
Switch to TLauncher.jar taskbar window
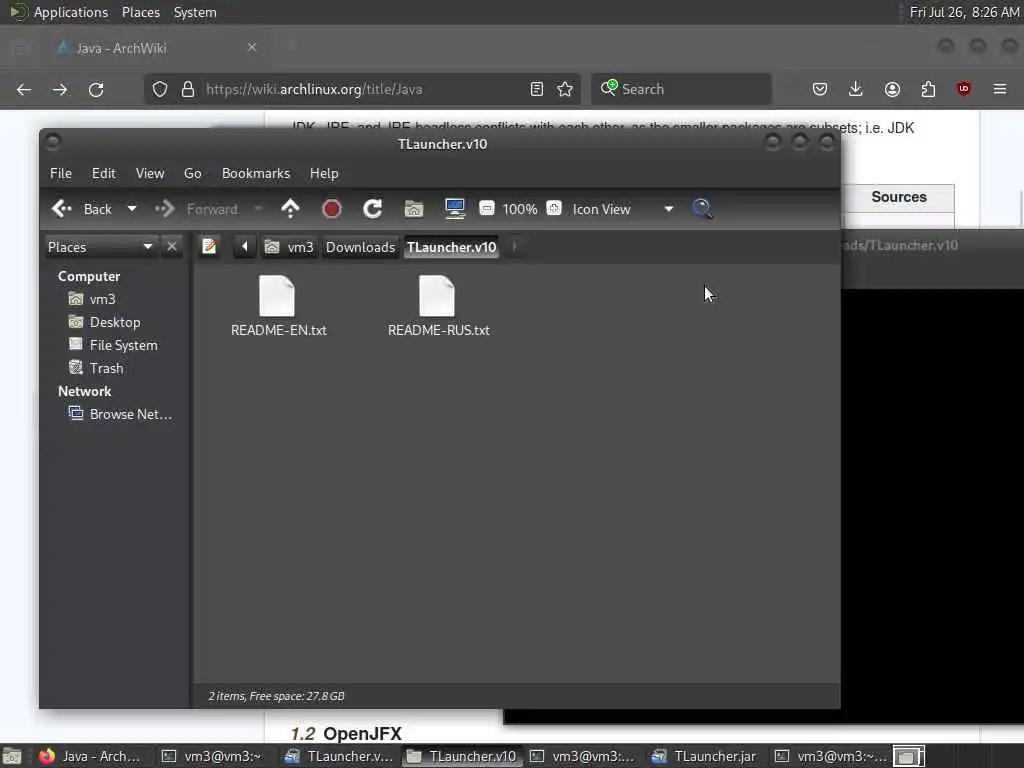(x=704, y=756)
